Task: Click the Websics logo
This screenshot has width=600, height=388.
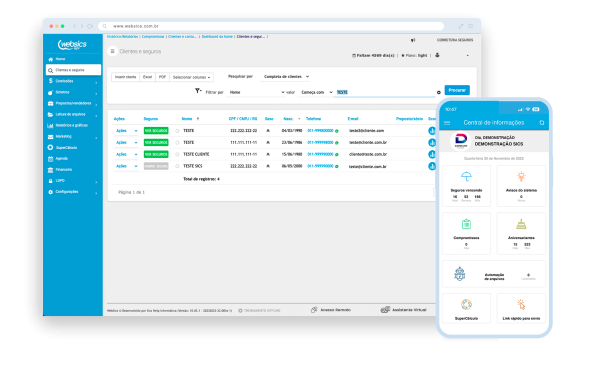Action: click(x=72, y=45)
